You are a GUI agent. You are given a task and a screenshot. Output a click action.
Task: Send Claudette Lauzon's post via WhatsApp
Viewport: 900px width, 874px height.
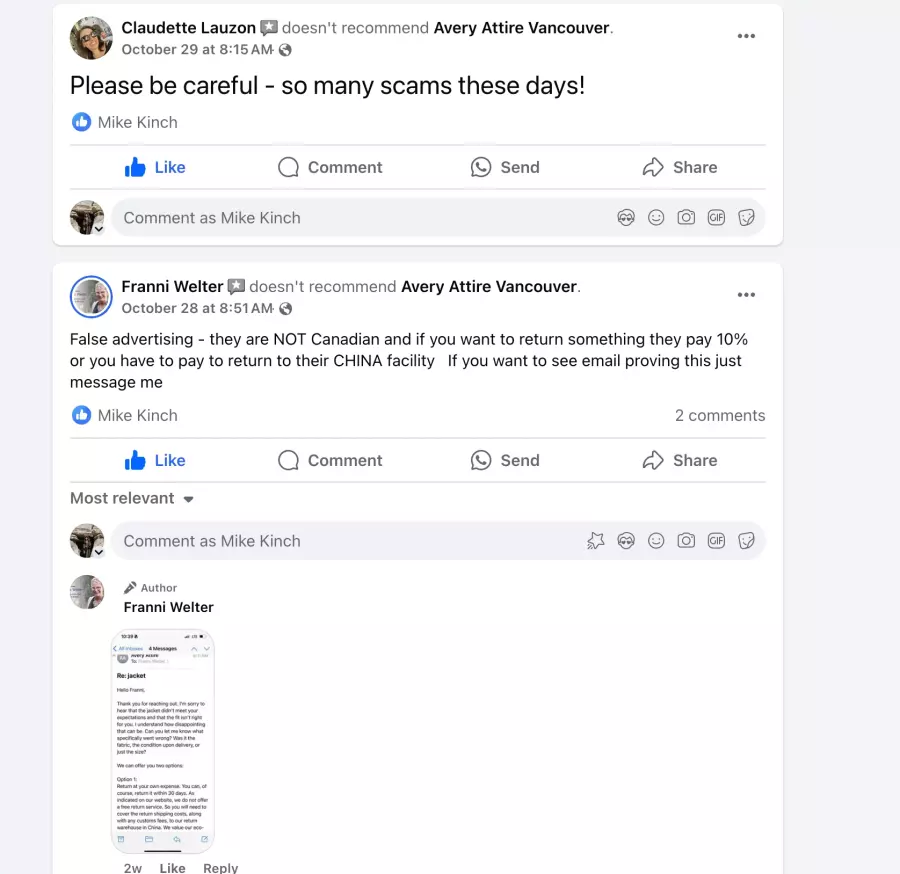click(505, 168)
